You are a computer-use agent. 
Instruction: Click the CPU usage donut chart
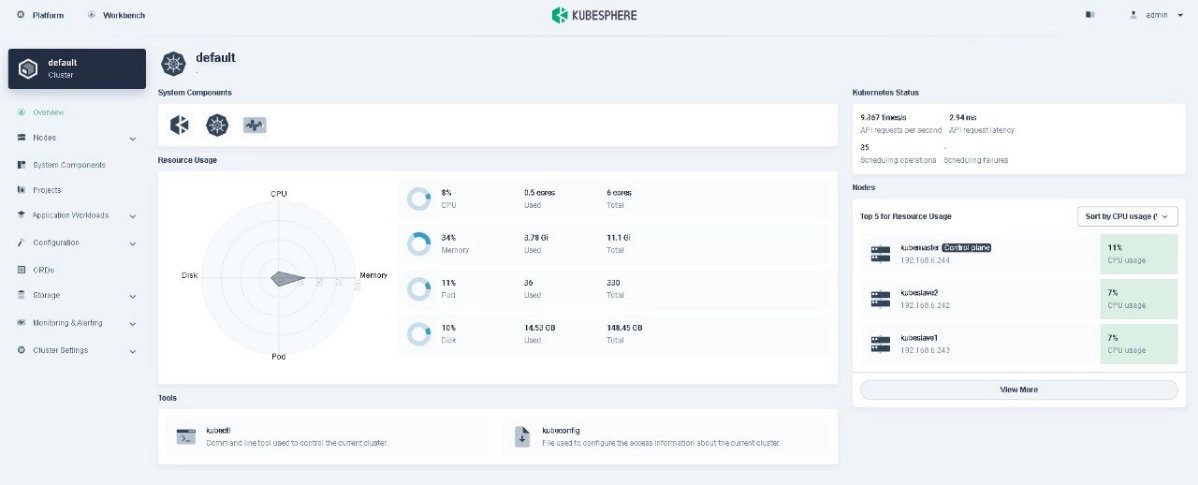click(x=419, y=199)
